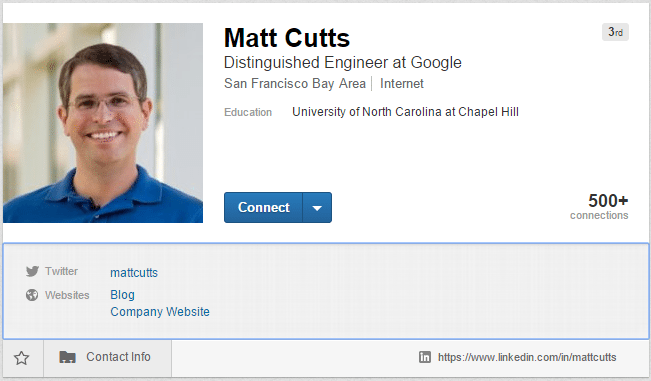The image size is (651, 381).
Task: Open the Contact Info tab
Action: 108,357
